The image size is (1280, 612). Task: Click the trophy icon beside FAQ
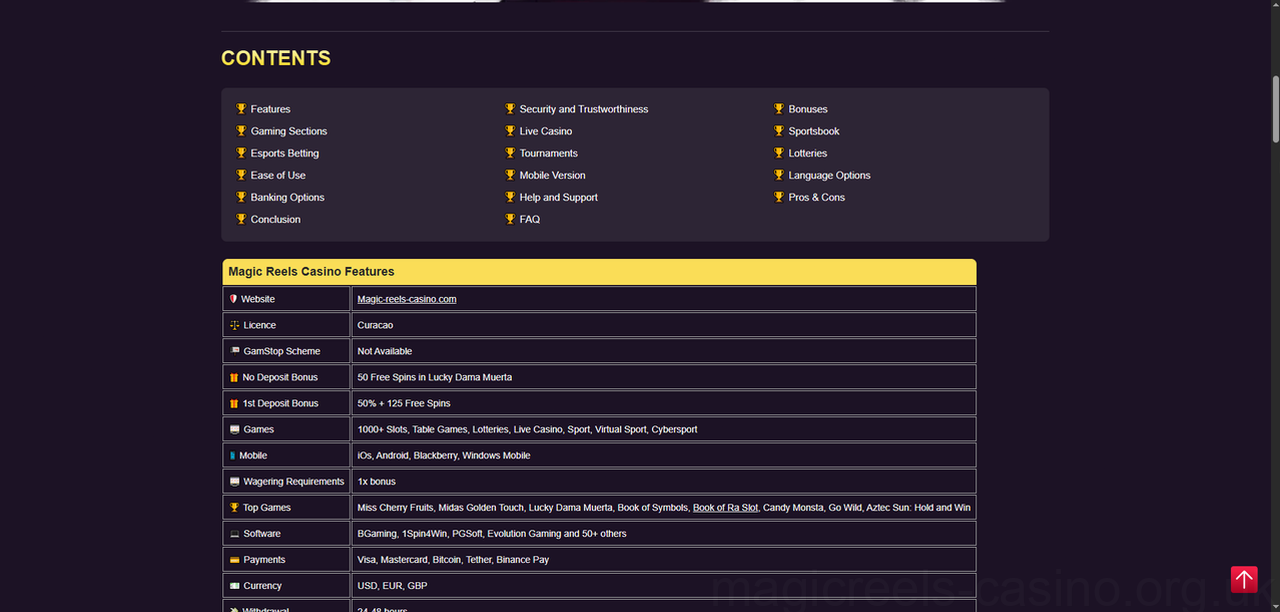[x=510, y=219]
